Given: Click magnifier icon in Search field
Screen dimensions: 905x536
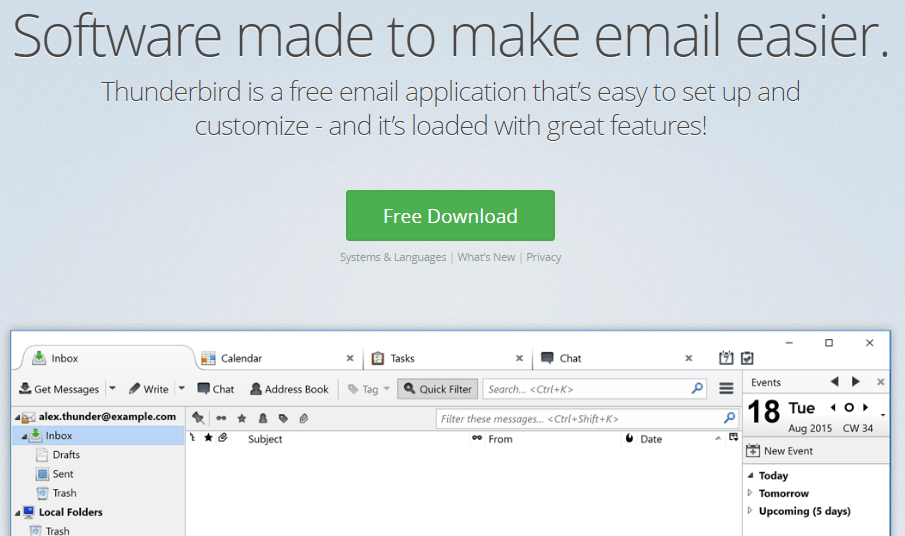Looking at the screenshot, I should point(697,388).
